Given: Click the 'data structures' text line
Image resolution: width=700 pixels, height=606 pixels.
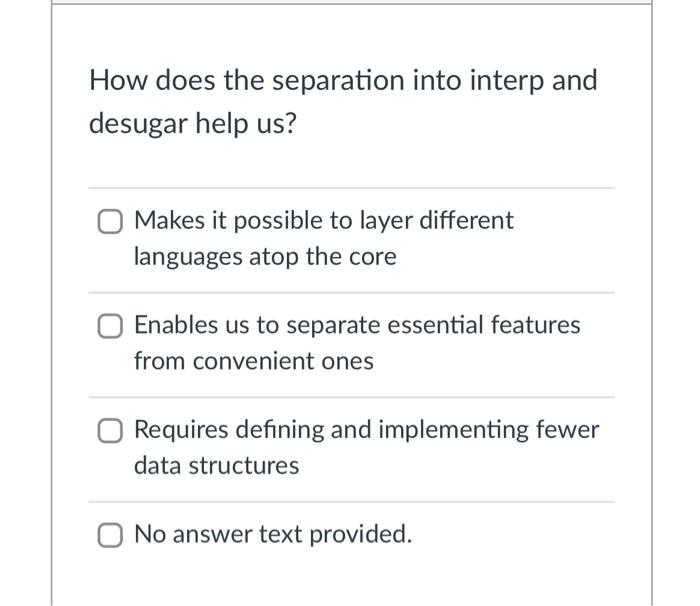Looking at the screenshot, I should [216, 466].
